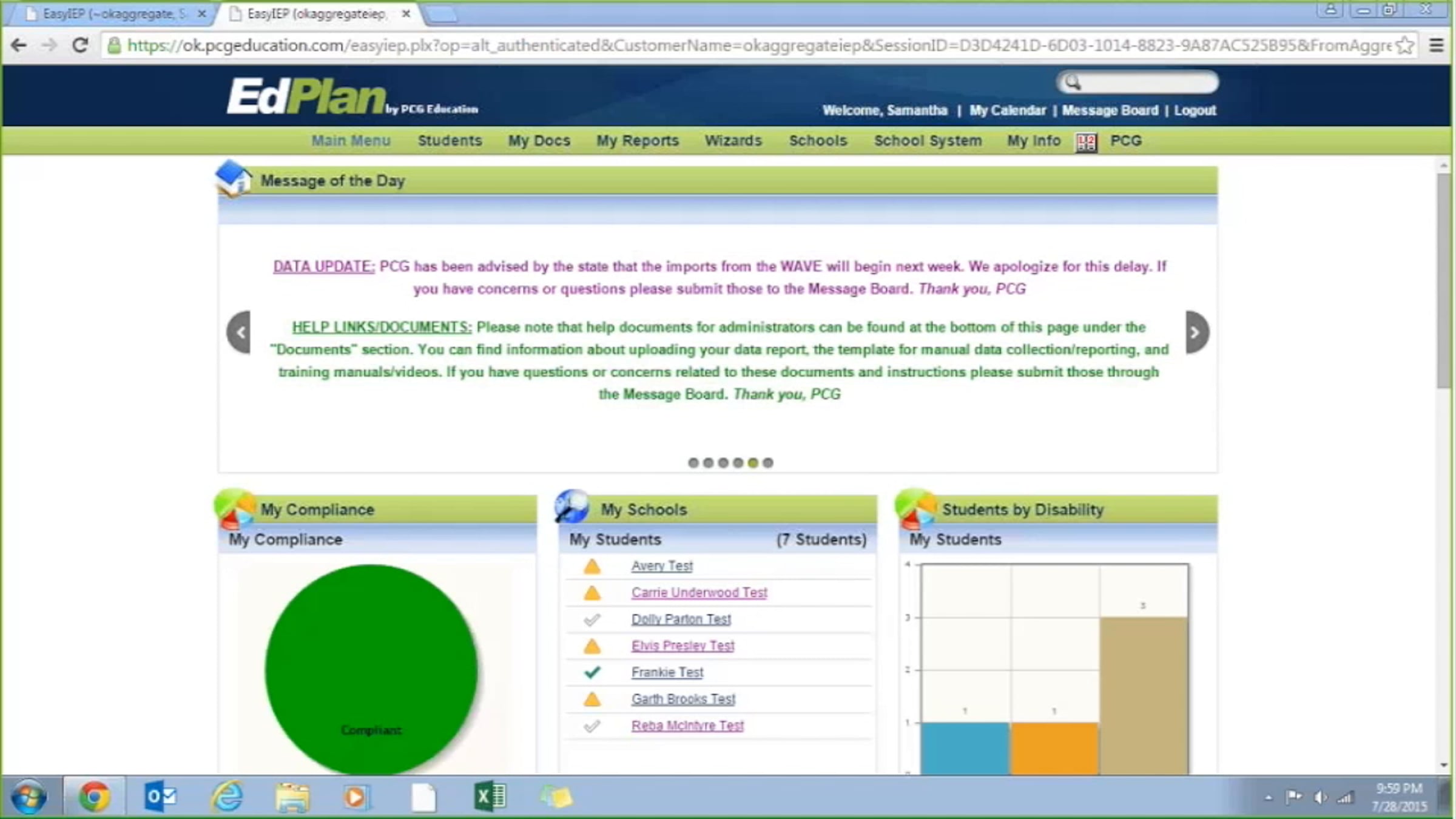Click the tan bar in disability chart
This screenshot has height=819, width=1456.
point(1144,696)
